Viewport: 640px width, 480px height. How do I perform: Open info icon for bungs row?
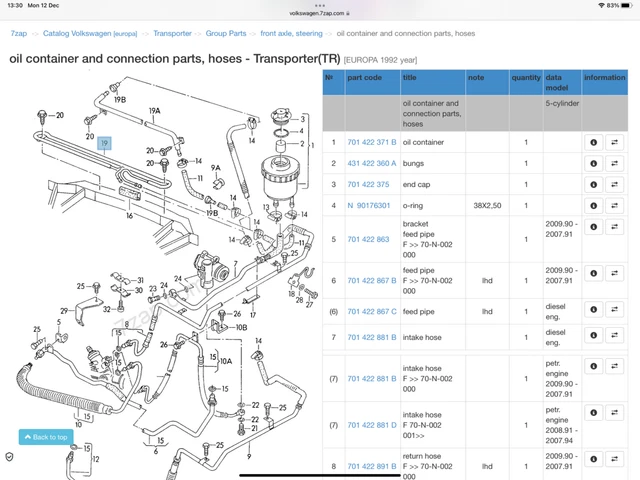click(593, 163)
